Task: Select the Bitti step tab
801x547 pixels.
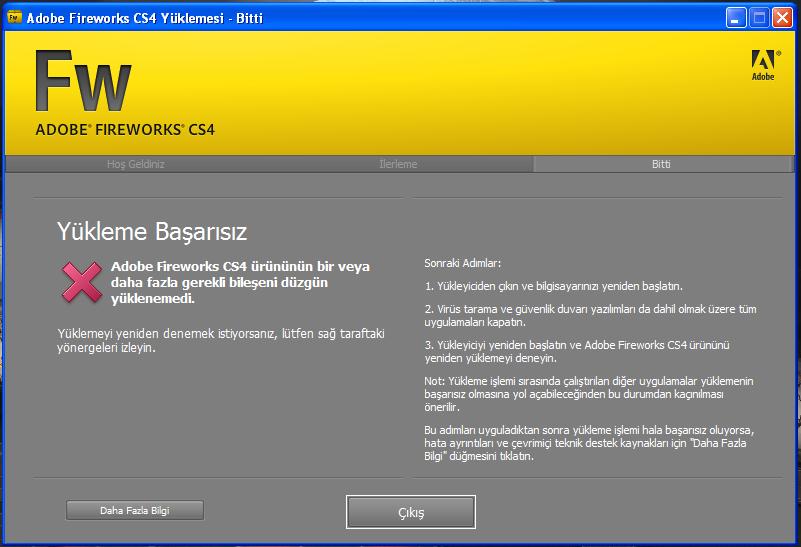Action: [x=662, y=164]
